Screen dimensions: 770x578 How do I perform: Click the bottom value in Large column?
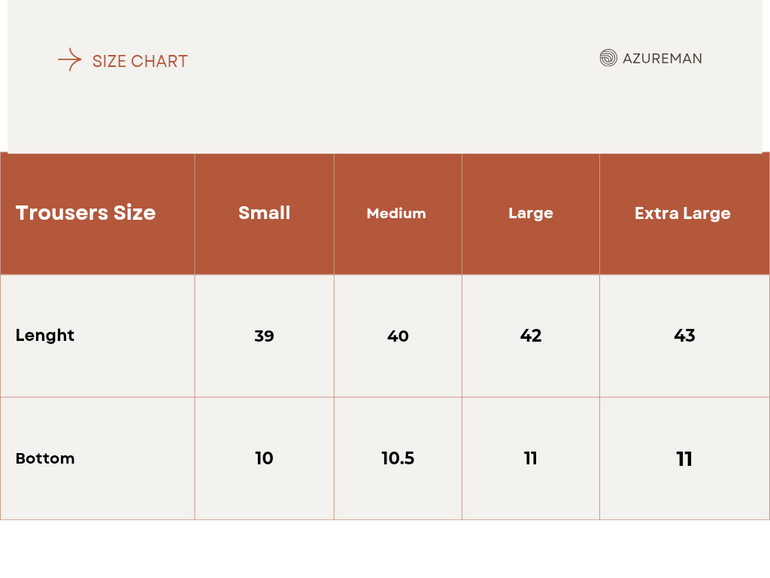(531, 458)
